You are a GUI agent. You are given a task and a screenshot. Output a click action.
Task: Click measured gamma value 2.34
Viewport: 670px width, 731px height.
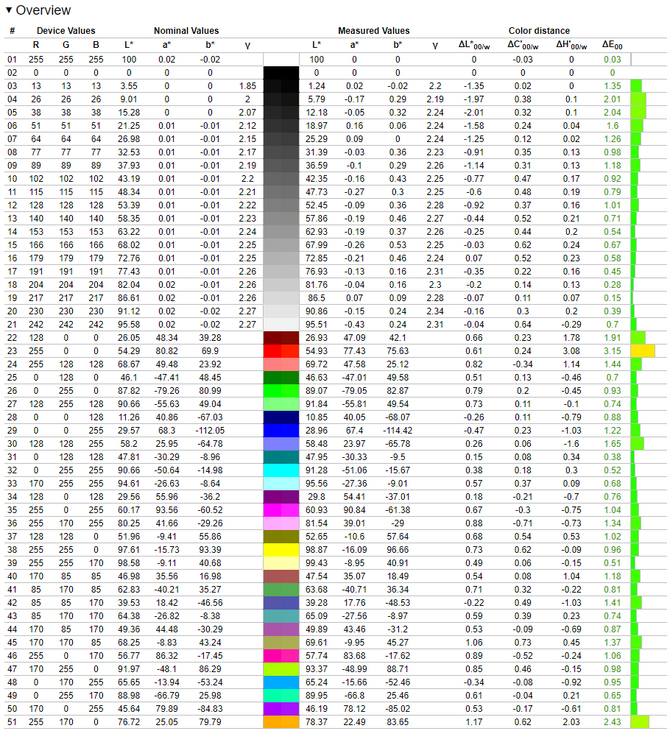pos(435,311)
